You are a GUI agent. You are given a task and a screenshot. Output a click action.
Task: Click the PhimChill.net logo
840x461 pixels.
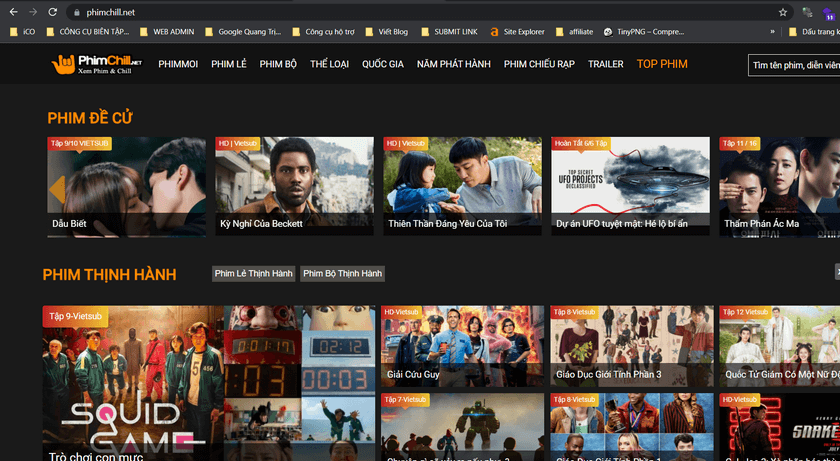97,64
